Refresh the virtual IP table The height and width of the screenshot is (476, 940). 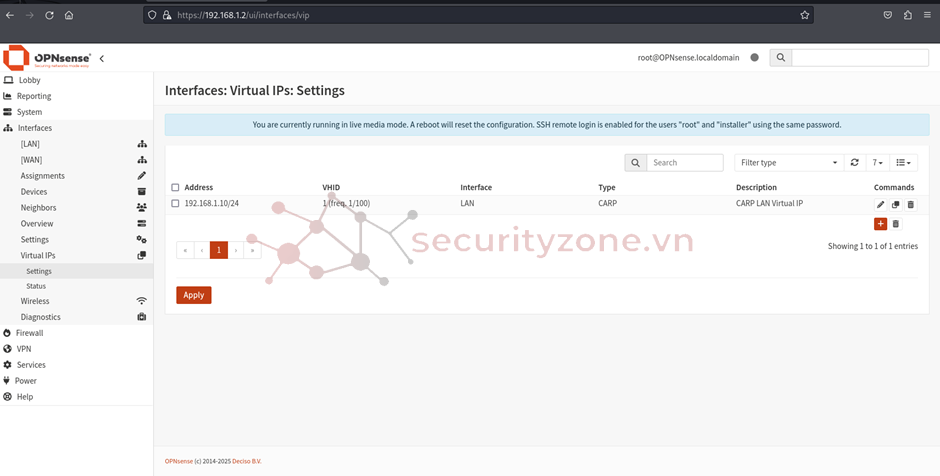click(854, 162)
